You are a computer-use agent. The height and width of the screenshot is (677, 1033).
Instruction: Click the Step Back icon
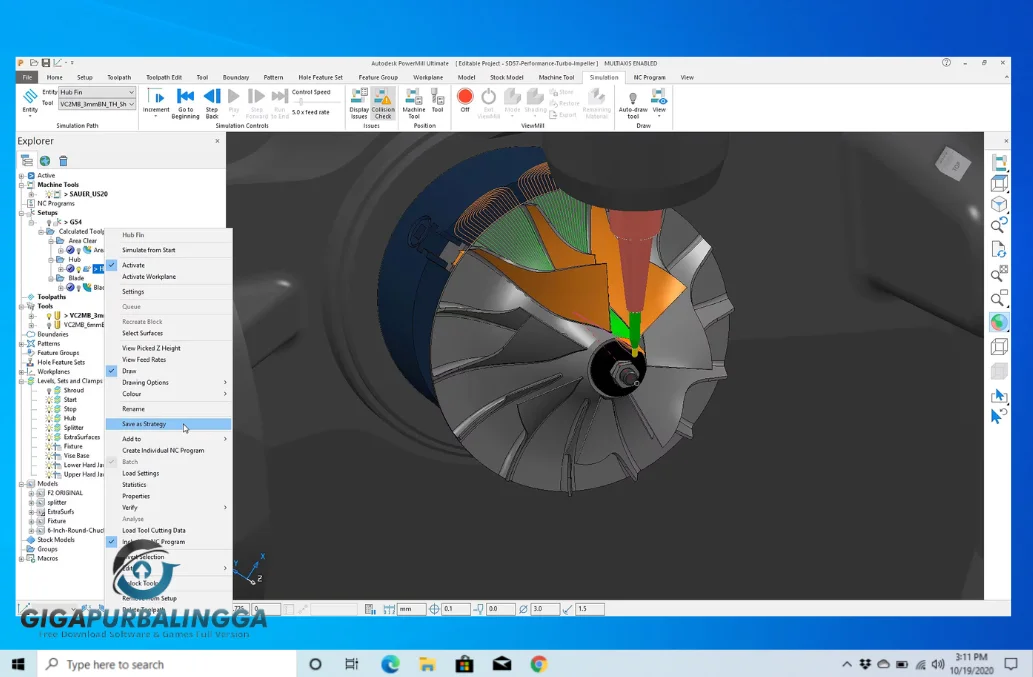click(212, 97)
